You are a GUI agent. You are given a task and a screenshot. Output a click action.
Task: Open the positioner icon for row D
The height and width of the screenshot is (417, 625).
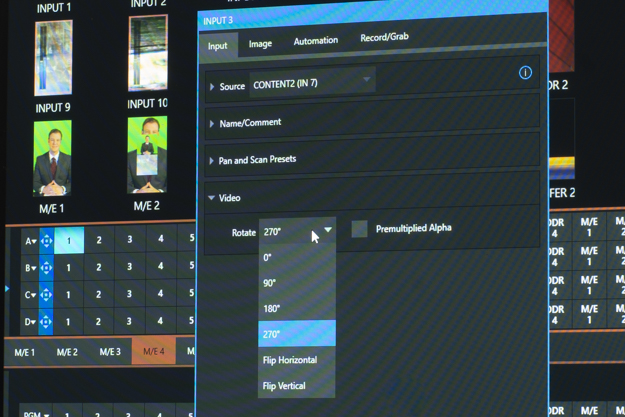coord(46,322)
